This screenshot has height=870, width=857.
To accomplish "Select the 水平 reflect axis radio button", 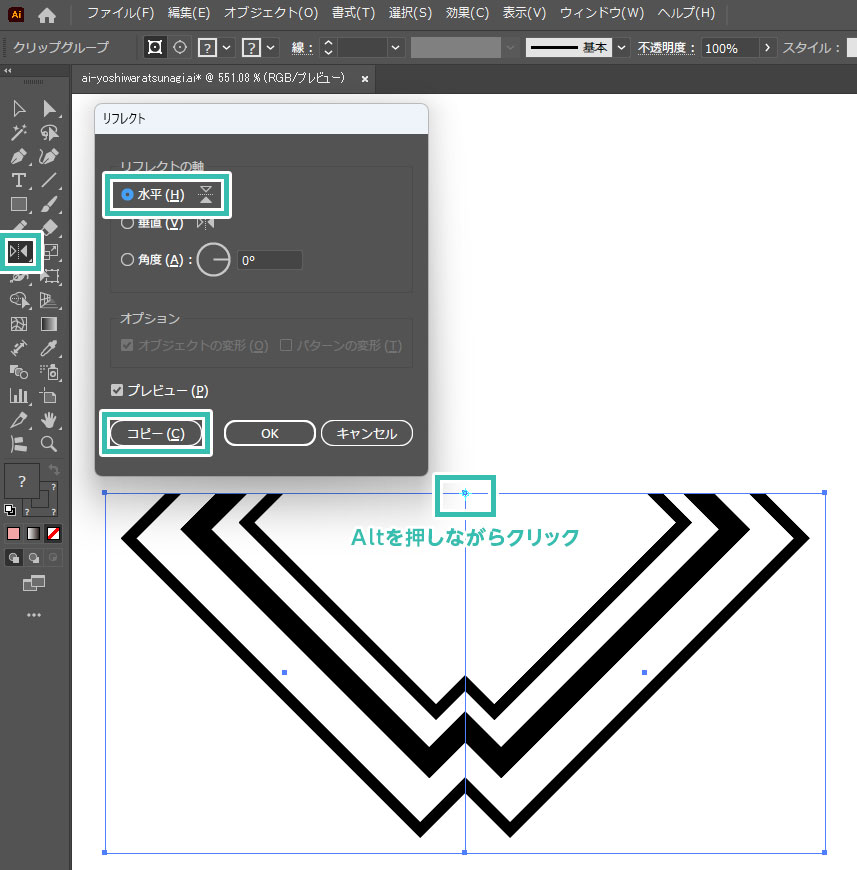I will tap(127, 195).
